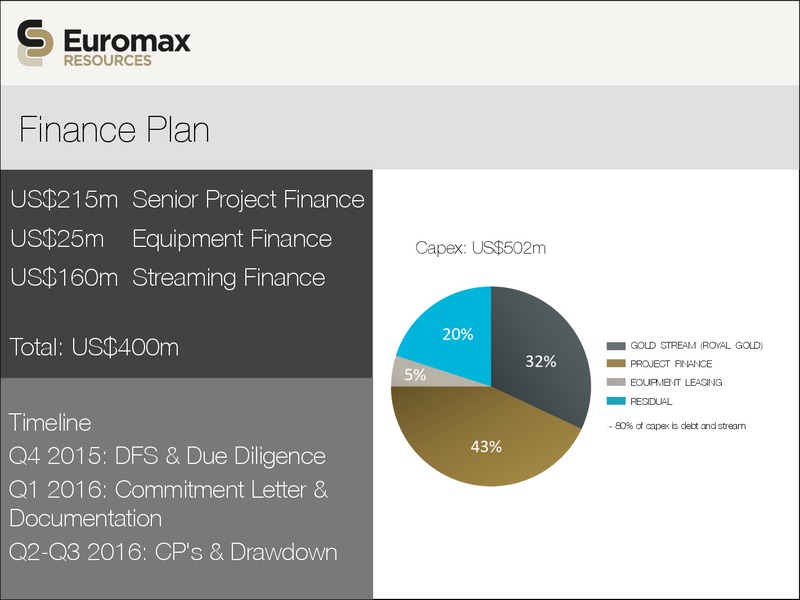
Task: Click the Q4 2015 DFS & Due Diligence line
Action: coord(167,456)
